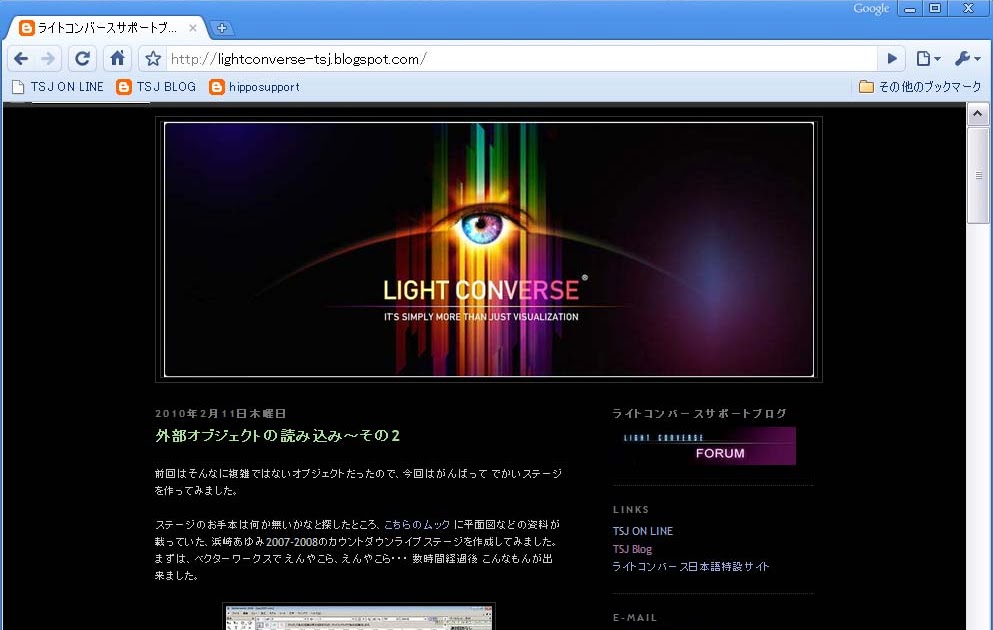The width and height of the screenshot is (993, 630).
Task: Close the browser window
Action: [x=968, y=8]
